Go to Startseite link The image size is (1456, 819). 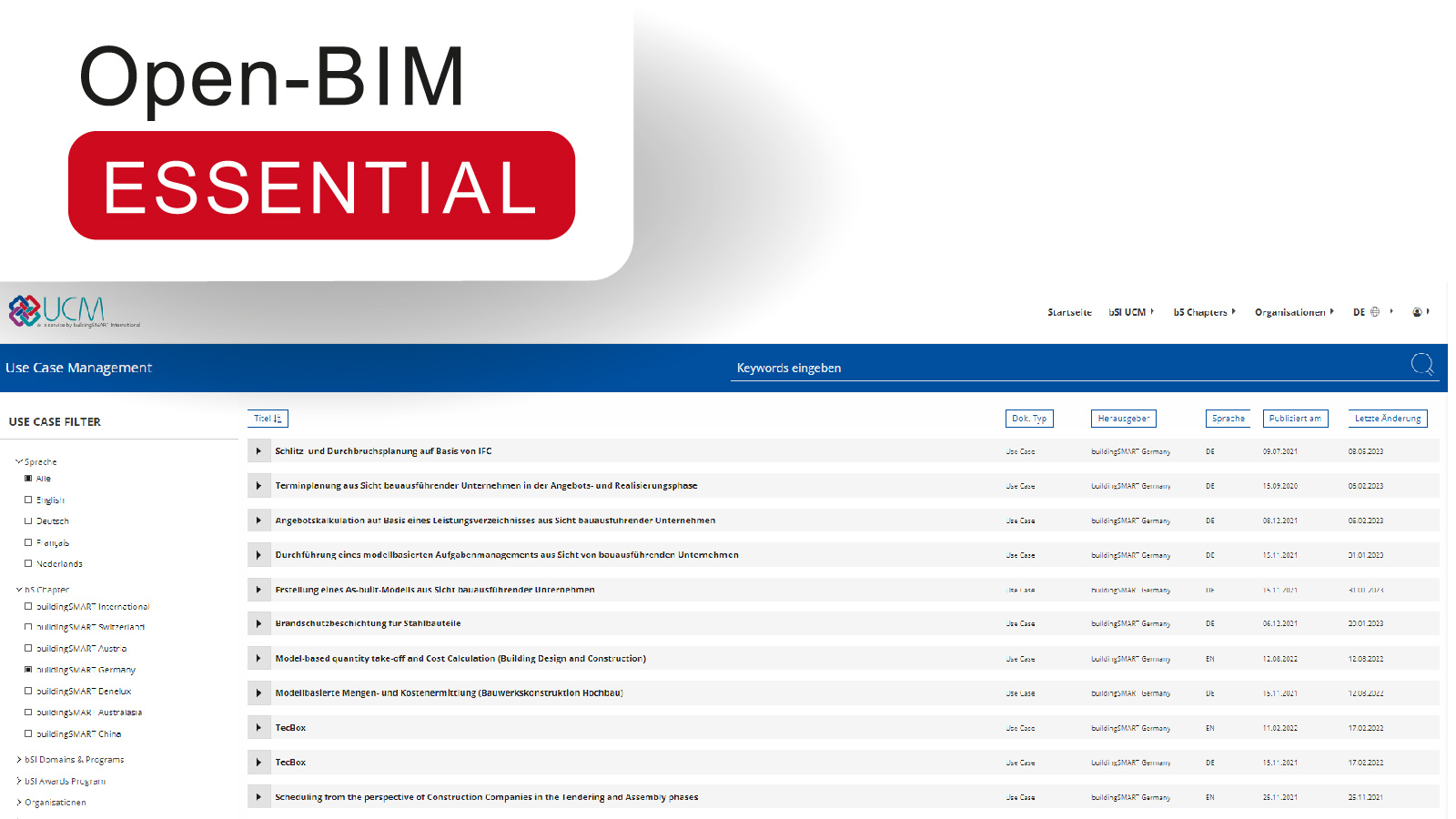(1069, 312)
